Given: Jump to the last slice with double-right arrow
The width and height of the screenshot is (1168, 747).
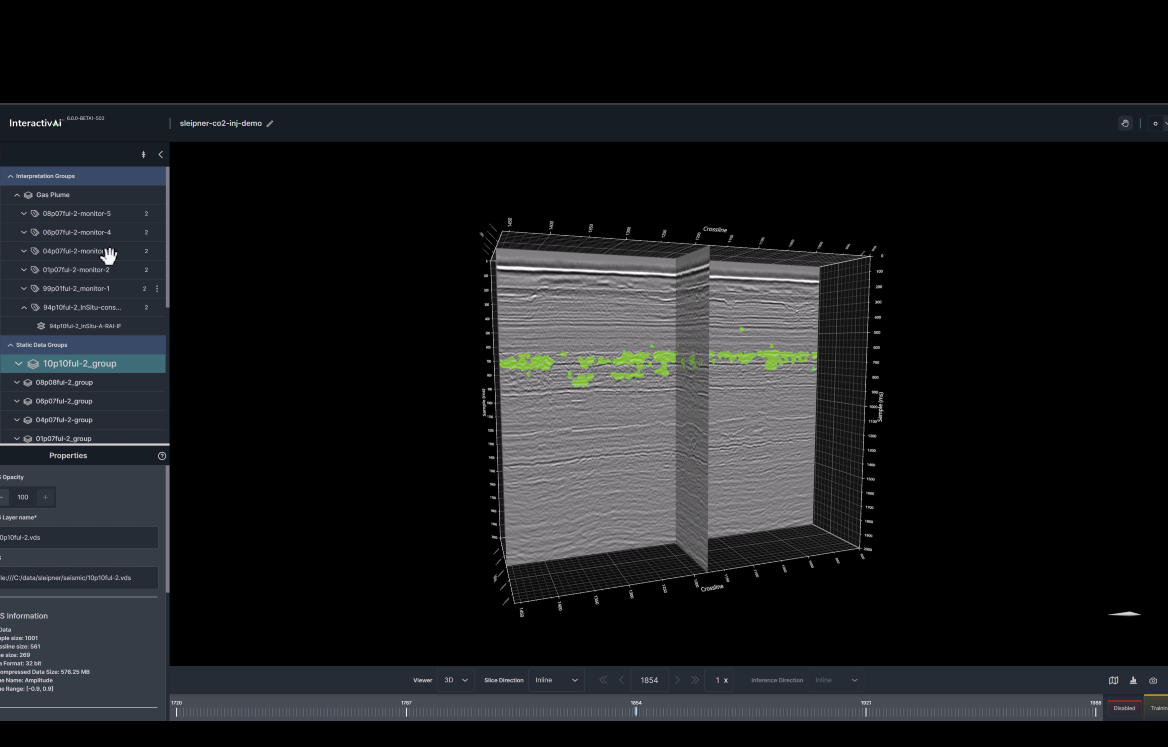Looking at the screenshot, I should point(695,680).
